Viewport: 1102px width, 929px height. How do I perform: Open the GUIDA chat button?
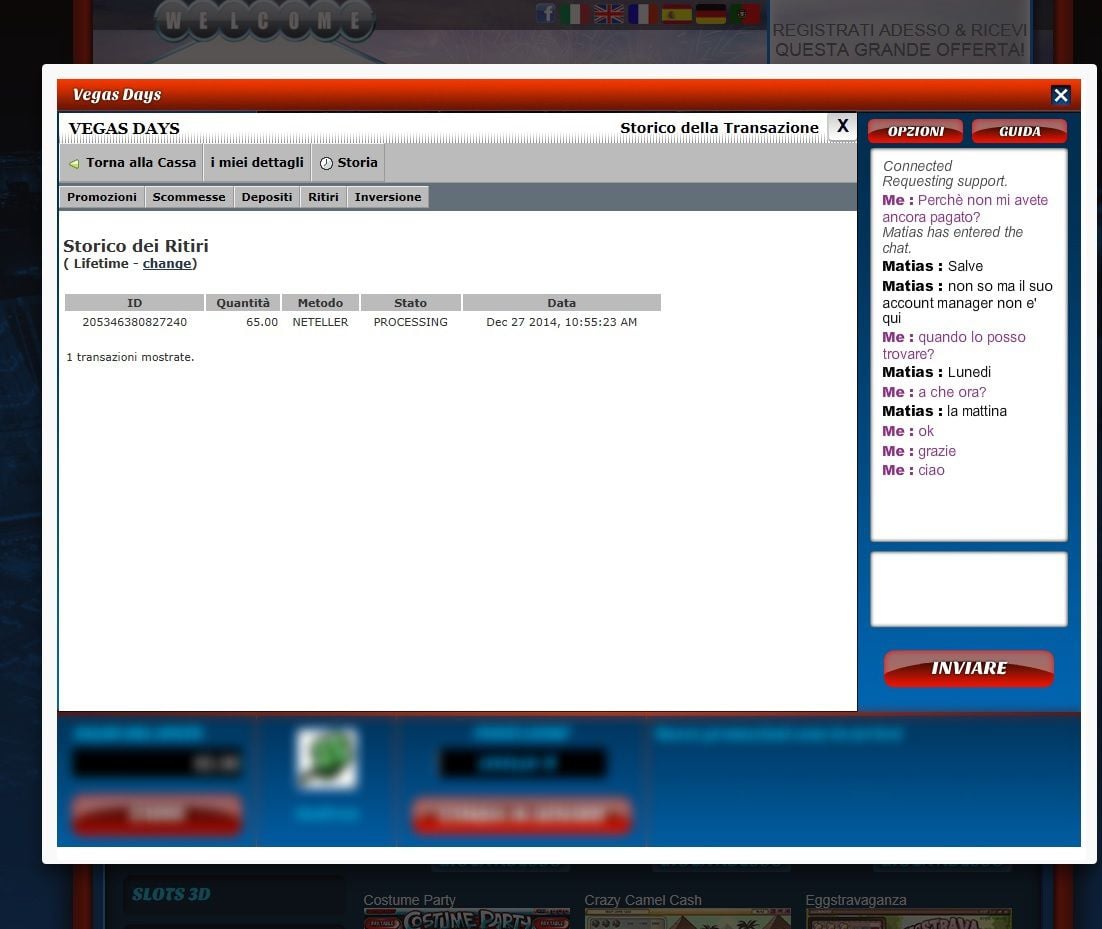(1020, 131)
